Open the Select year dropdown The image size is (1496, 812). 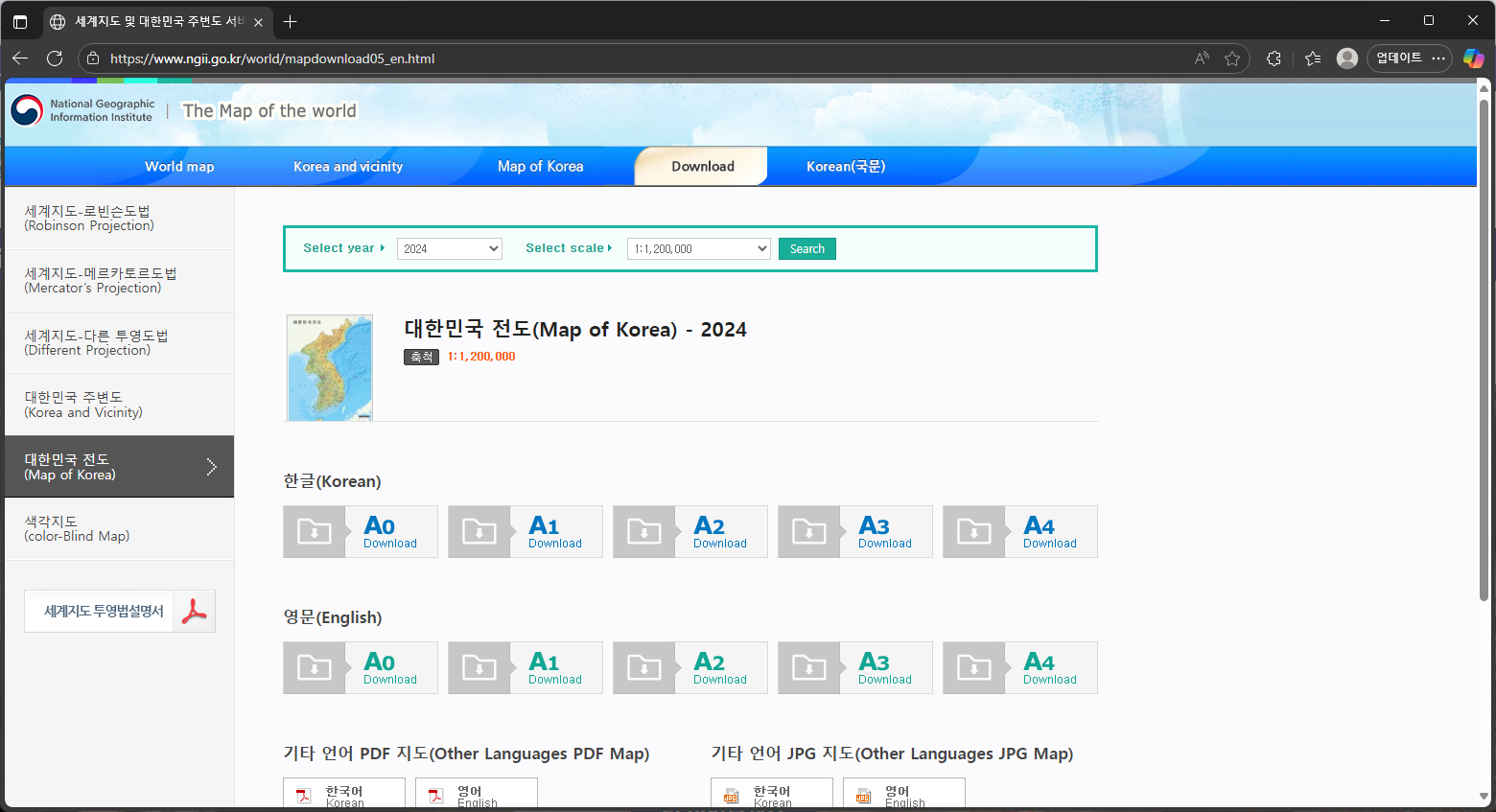450,249
